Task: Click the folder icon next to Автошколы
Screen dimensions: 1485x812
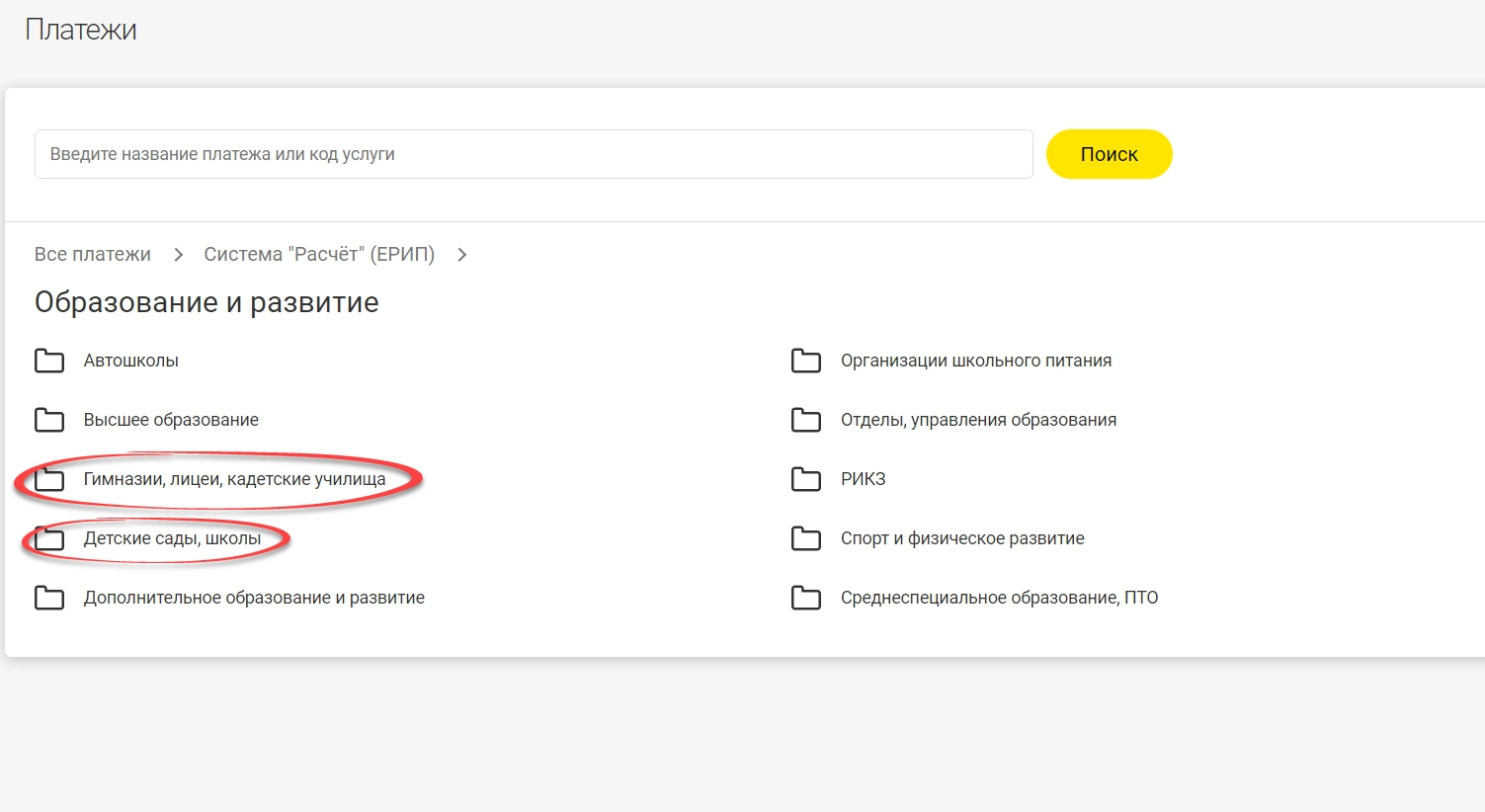Action: click(x=49, y=361)
